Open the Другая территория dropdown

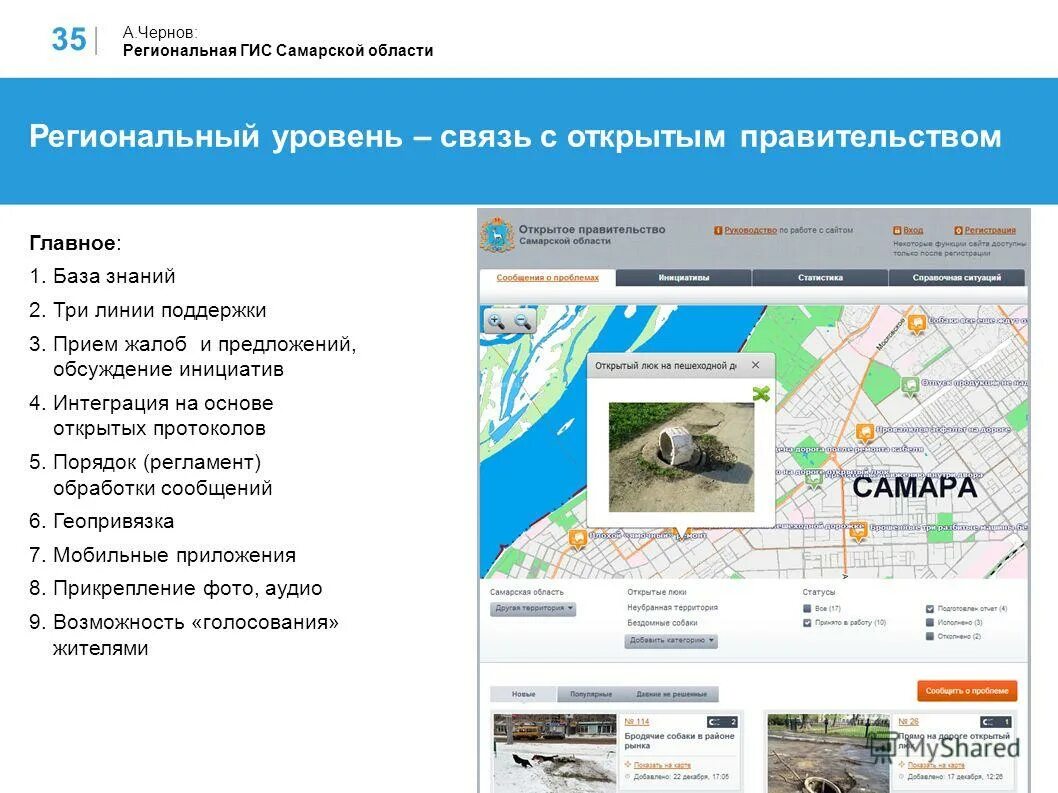(x=533, y=607)
